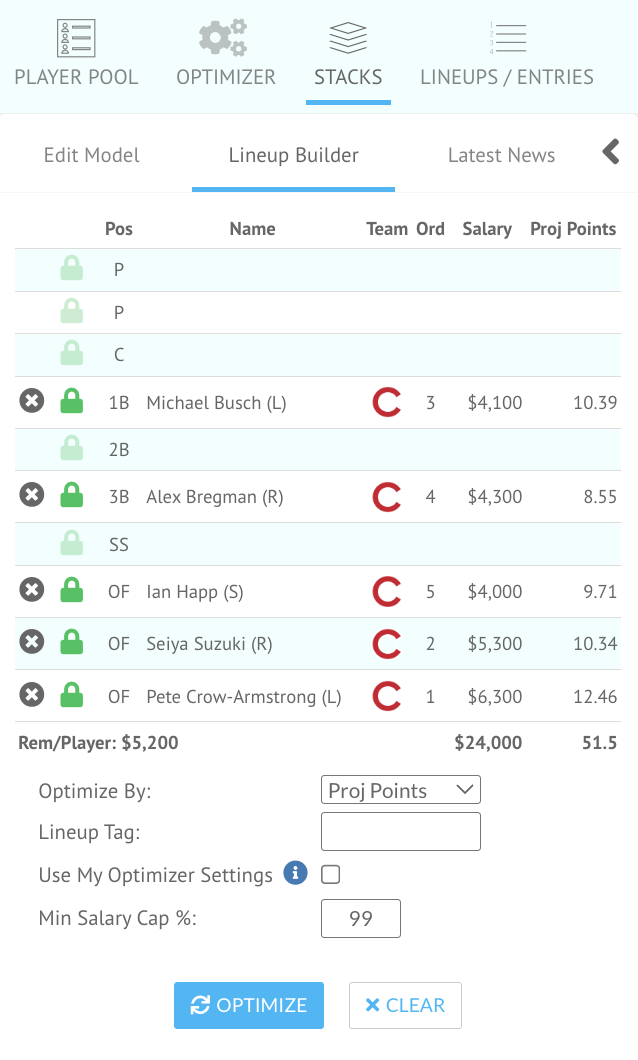Toggle the lock on the C slot
Image resolution: width=638 pixels, height=1060 pixels.
click(72, 353)
